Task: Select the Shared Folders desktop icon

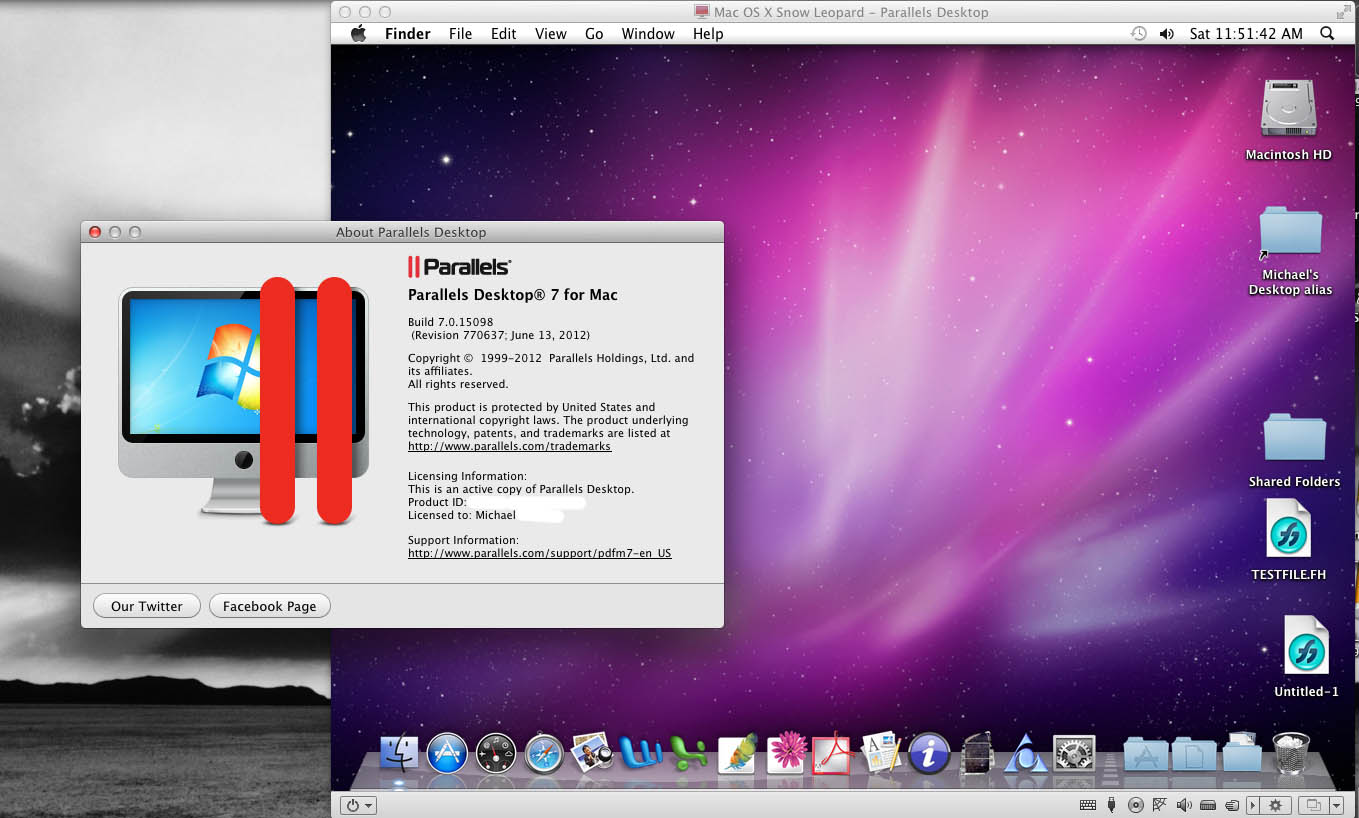Action: pyautogui.click(x=1294, y=439)
